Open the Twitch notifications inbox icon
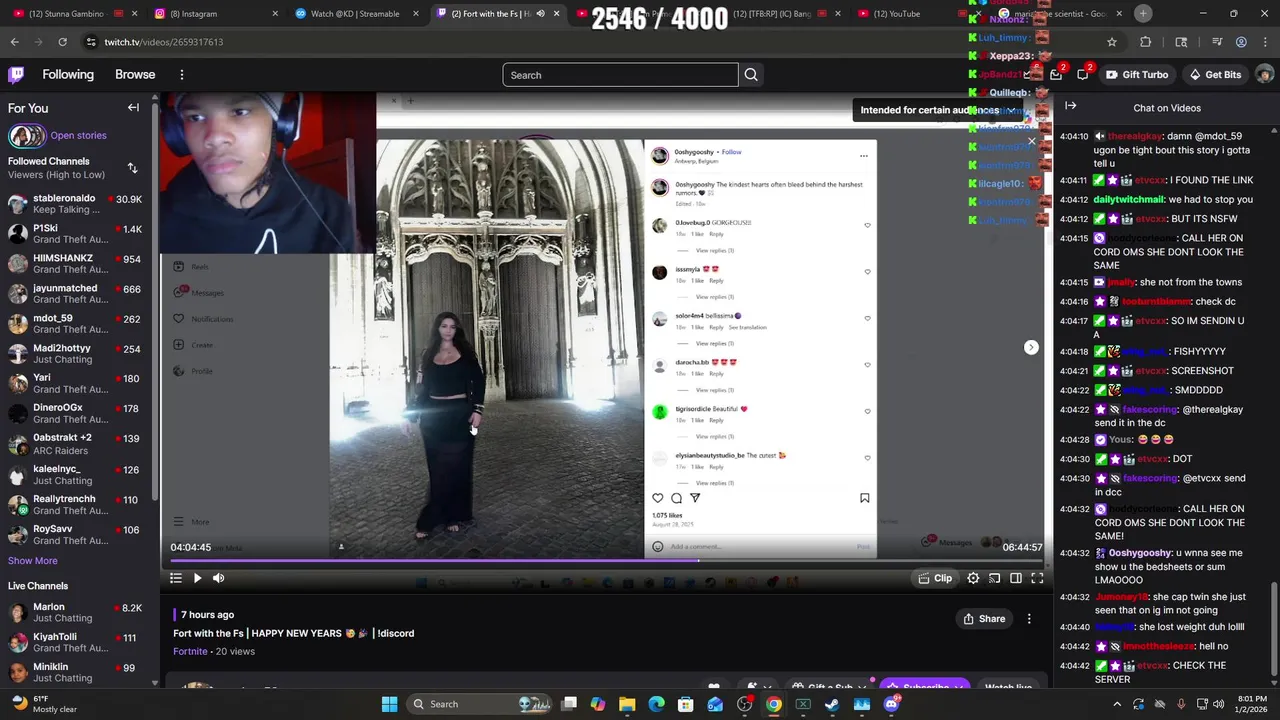Image resolution: width=1280 pixels, height=720 pixels. [x=1056, y=75]
